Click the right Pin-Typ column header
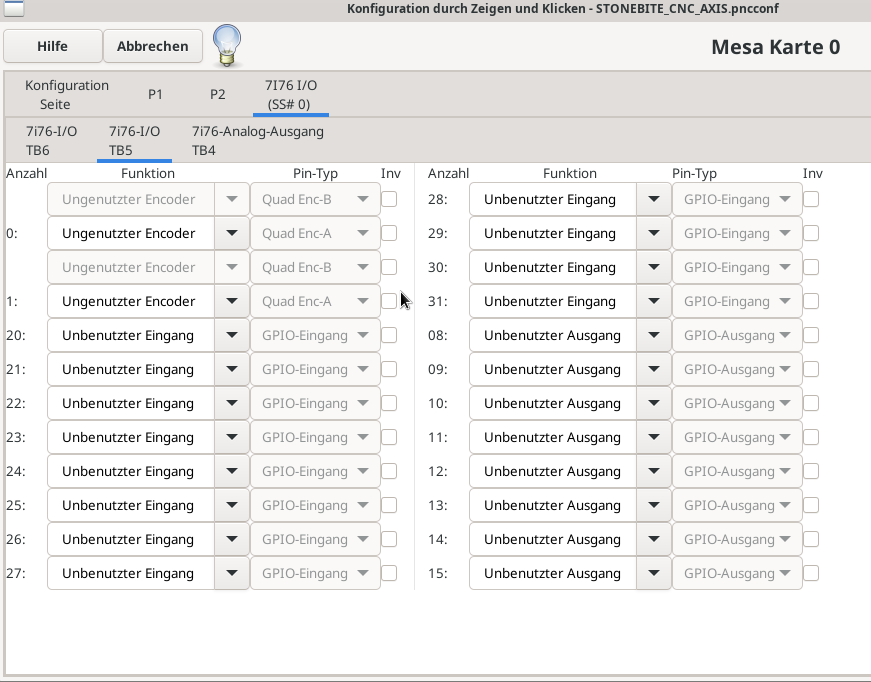This screenshot has width=871, height=682. (694, 173)
